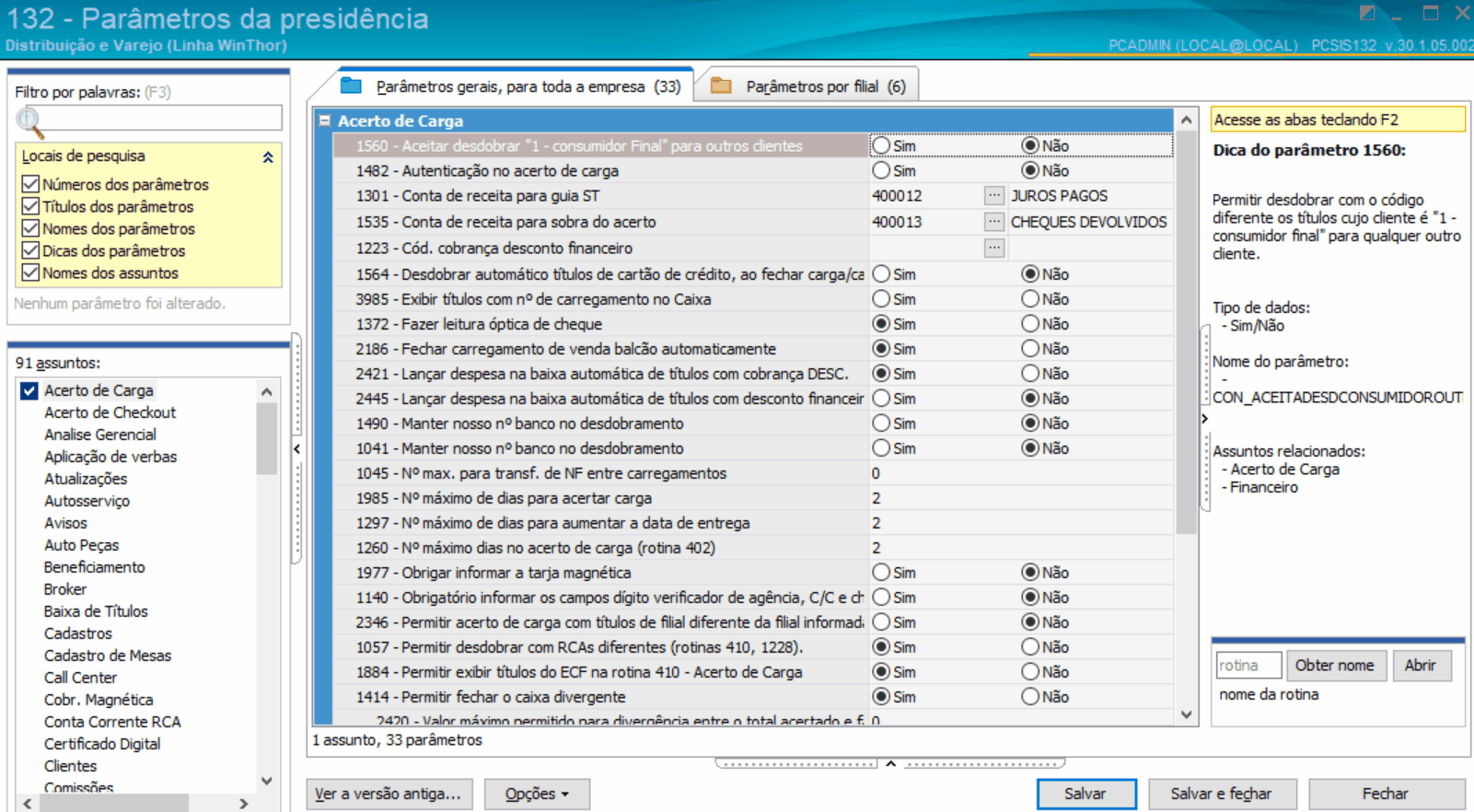
Task: Select Sim for parameter 1482 Autenticação
Action: pos(882,170)
